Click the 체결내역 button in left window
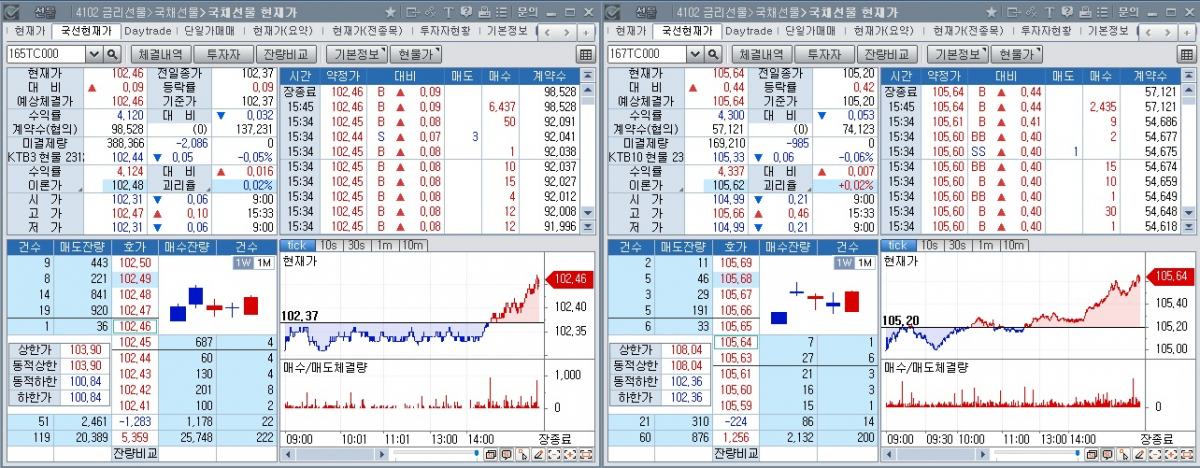Screen dimensions: 1200x468 pyautogui.click(x=159, y=54)
